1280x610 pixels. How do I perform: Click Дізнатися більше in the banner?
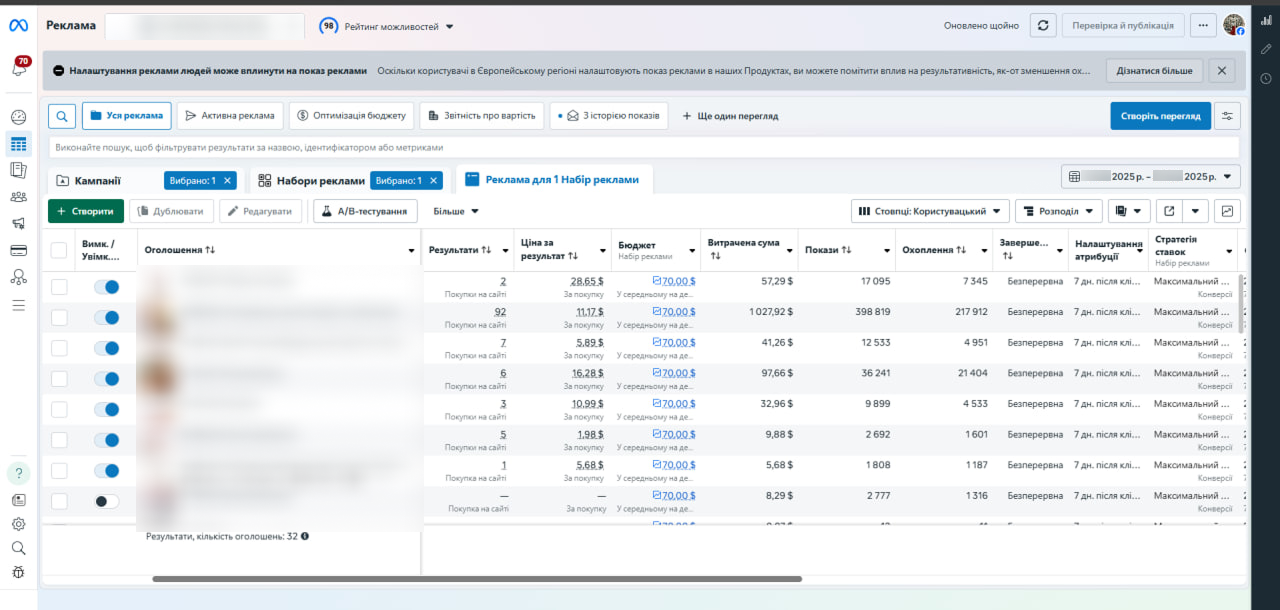click(x=1154, y=71)
